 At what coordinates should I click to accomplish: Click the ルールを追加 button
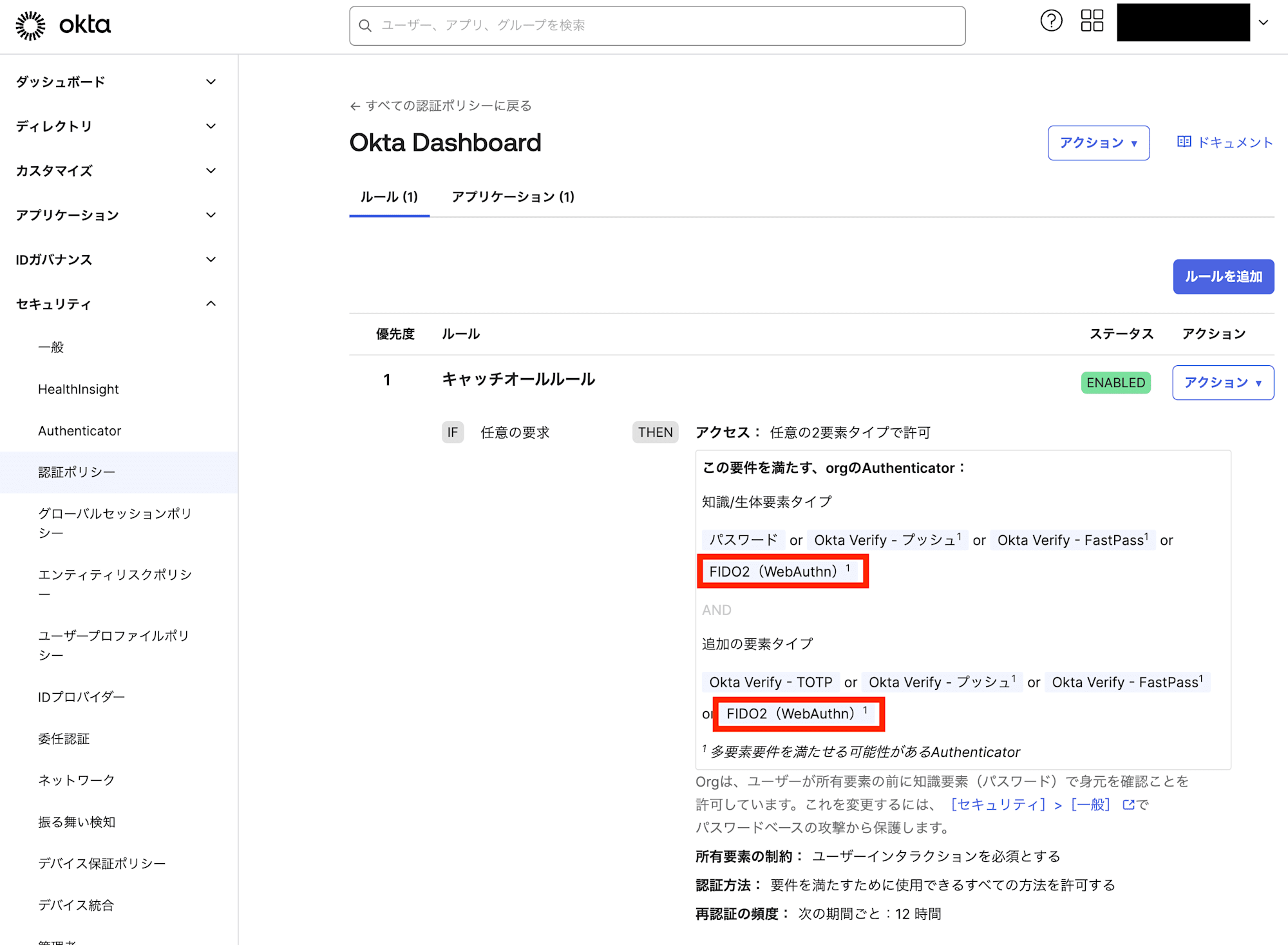(1223, 277)
